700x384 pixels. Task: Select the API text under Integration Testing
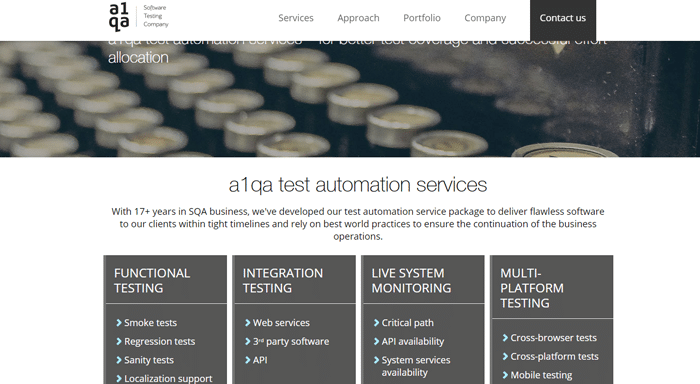point(260,360)
